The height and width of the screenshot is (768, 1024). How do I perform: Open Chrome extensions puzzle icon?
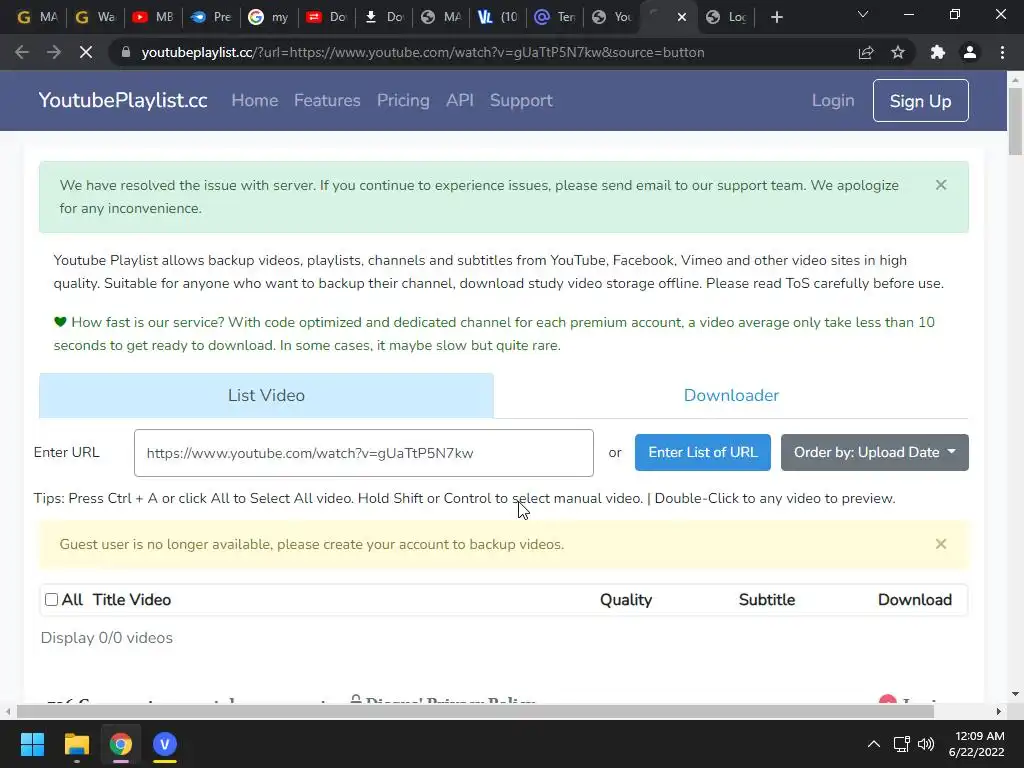click(938, 52)
